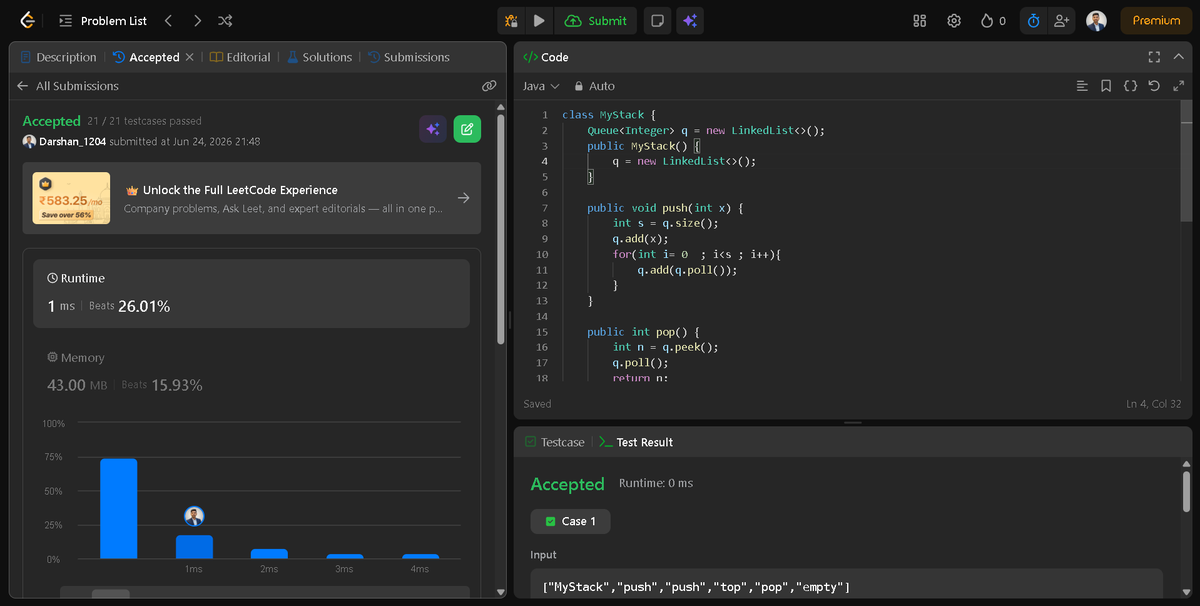
Task: Format code with the align-lines icon
Action: [x=1082, y=86]
